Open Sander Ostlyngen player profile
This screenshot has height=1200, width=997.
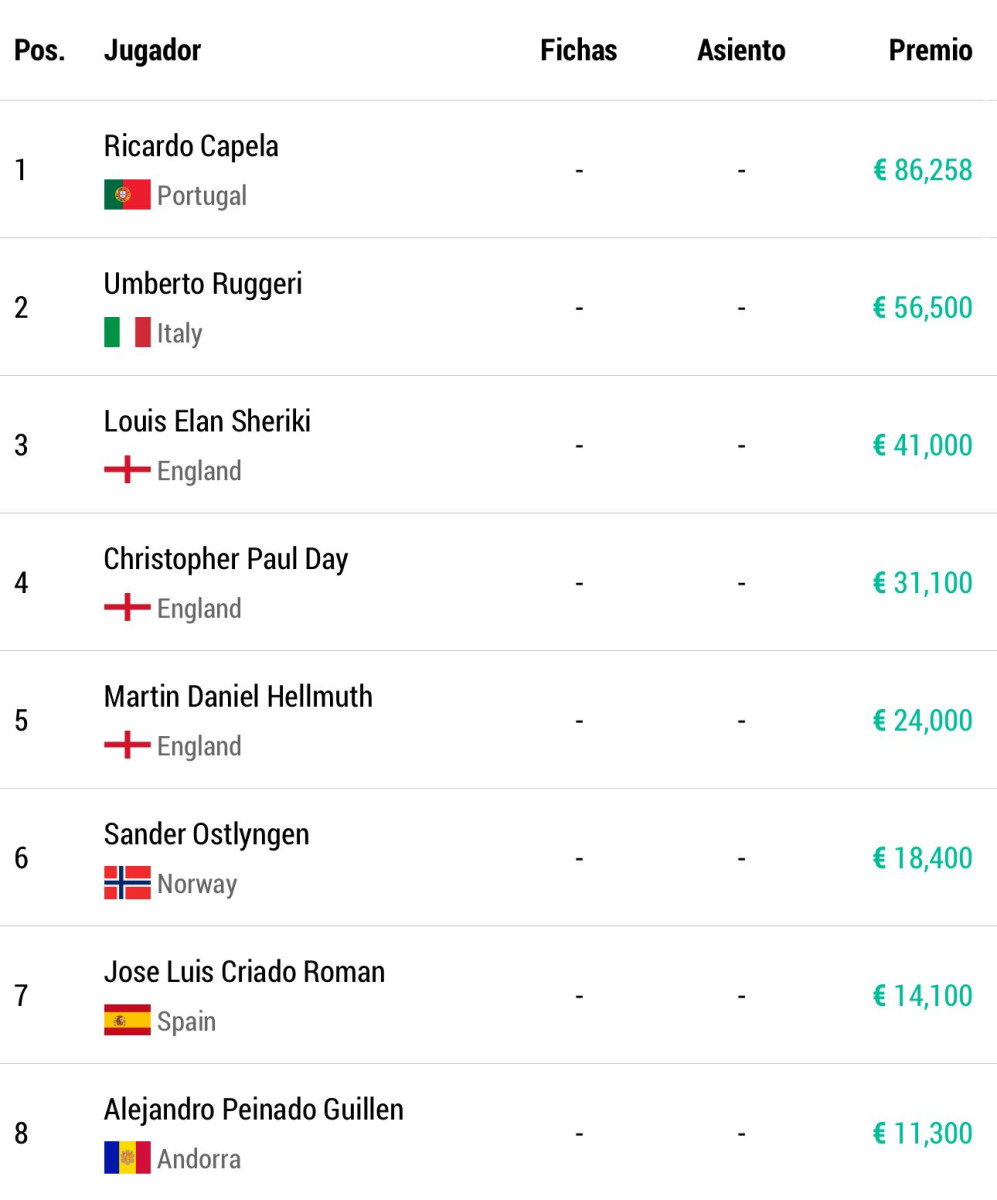[x=207, y=834]
